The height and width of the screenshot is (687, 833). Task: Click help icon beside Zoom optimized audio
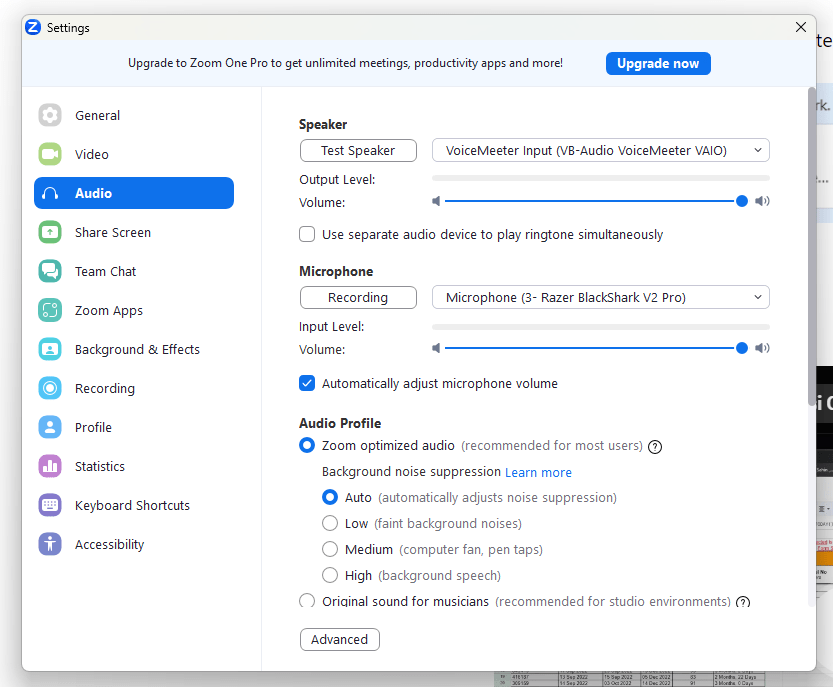[x=655, y=447]
